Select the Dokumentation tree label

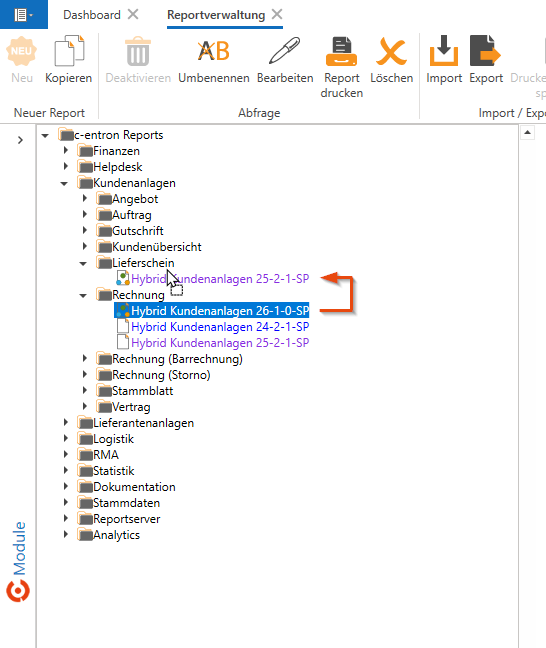(x=134, y=487)
